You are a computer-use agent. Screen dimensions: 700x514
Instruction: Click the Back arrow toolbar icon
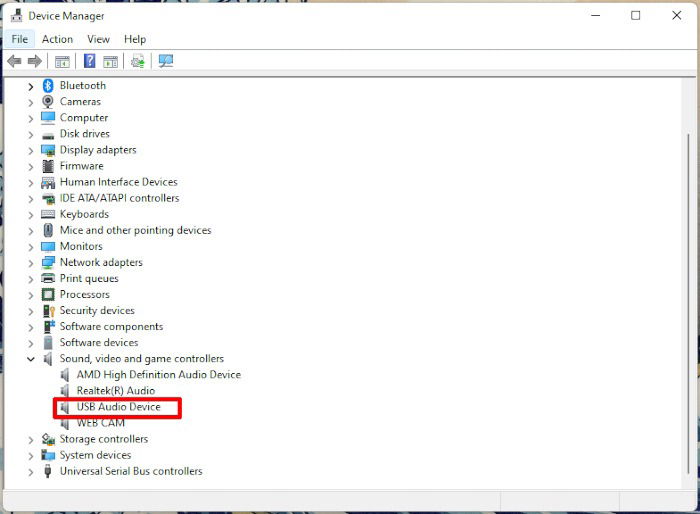pos(14,61)
